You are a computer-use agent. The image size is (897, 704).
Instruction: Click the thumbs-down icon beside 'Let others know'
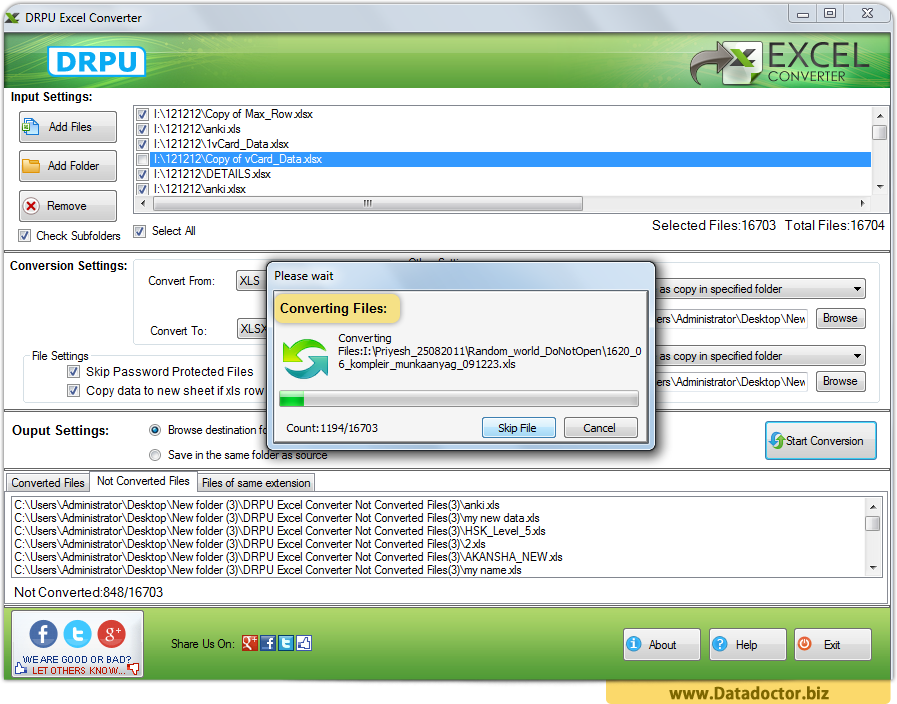coord(133,668)
